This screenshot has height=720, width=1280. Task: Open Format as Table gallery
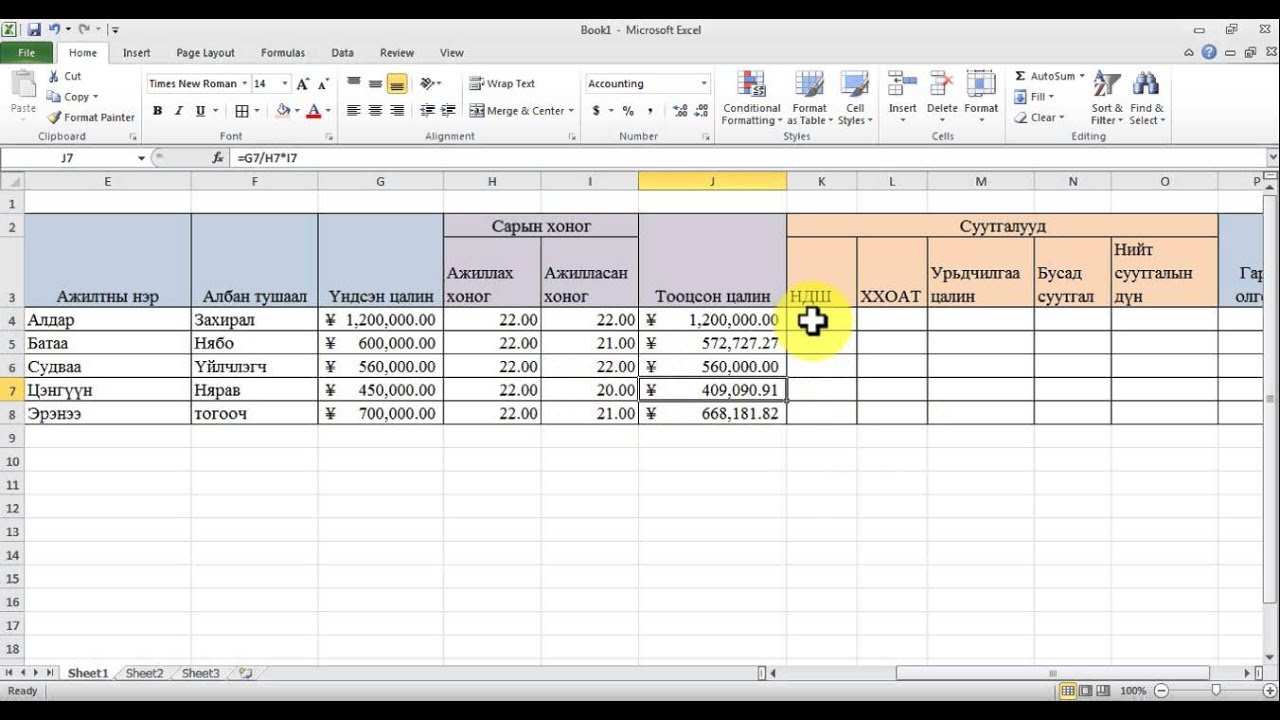coord(808,98)
